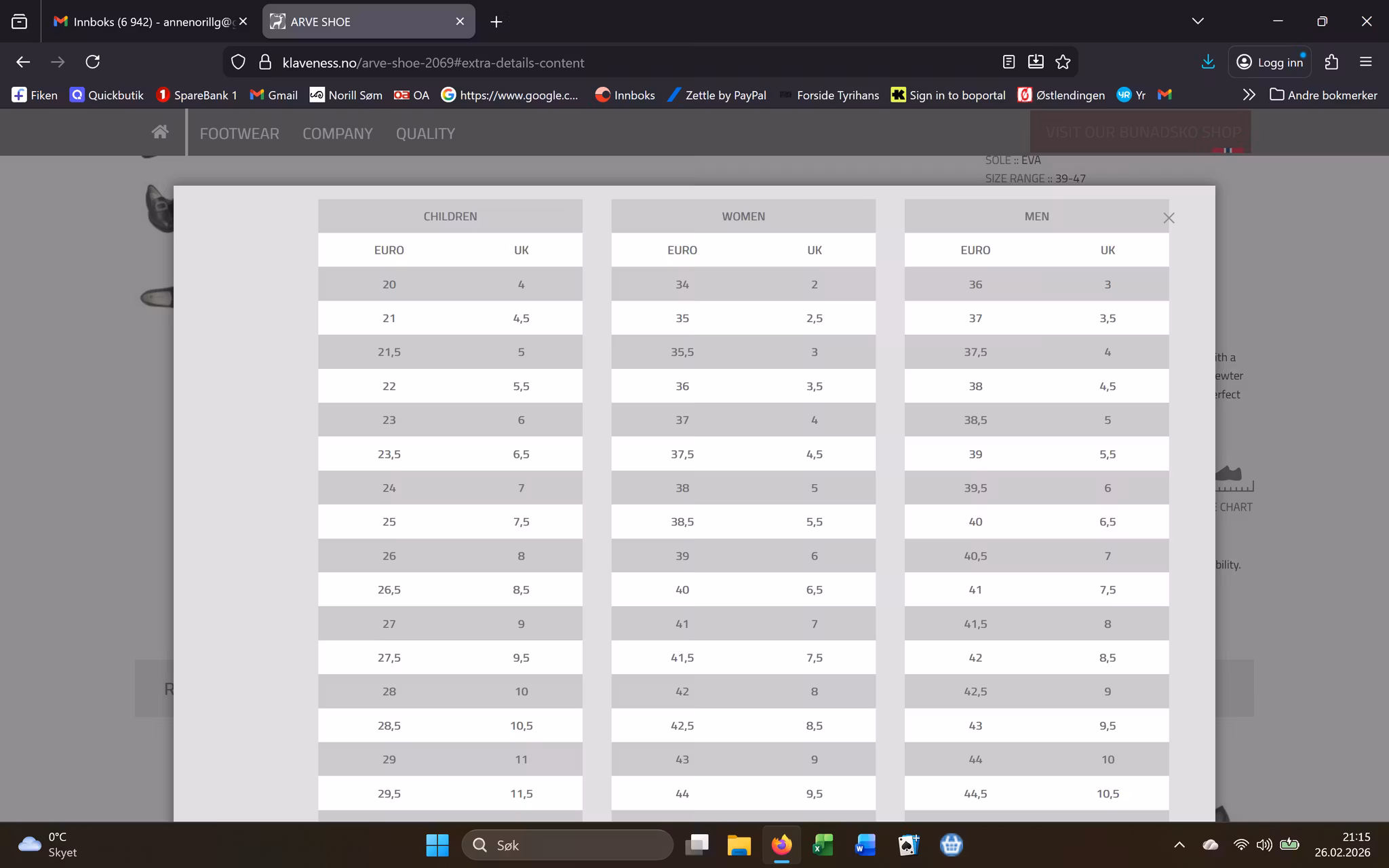Toggle reader view icon in address bar

[1009, 62]
